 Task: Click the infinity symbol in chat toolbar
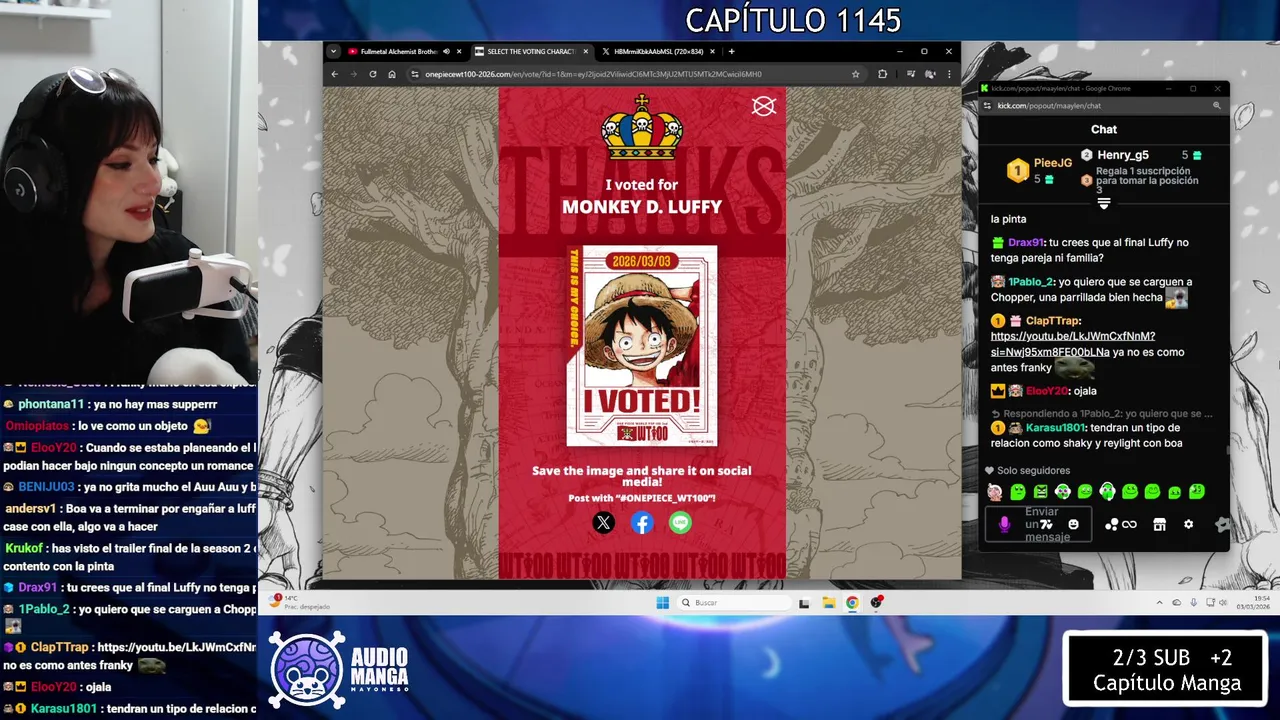click(1129, 524)
